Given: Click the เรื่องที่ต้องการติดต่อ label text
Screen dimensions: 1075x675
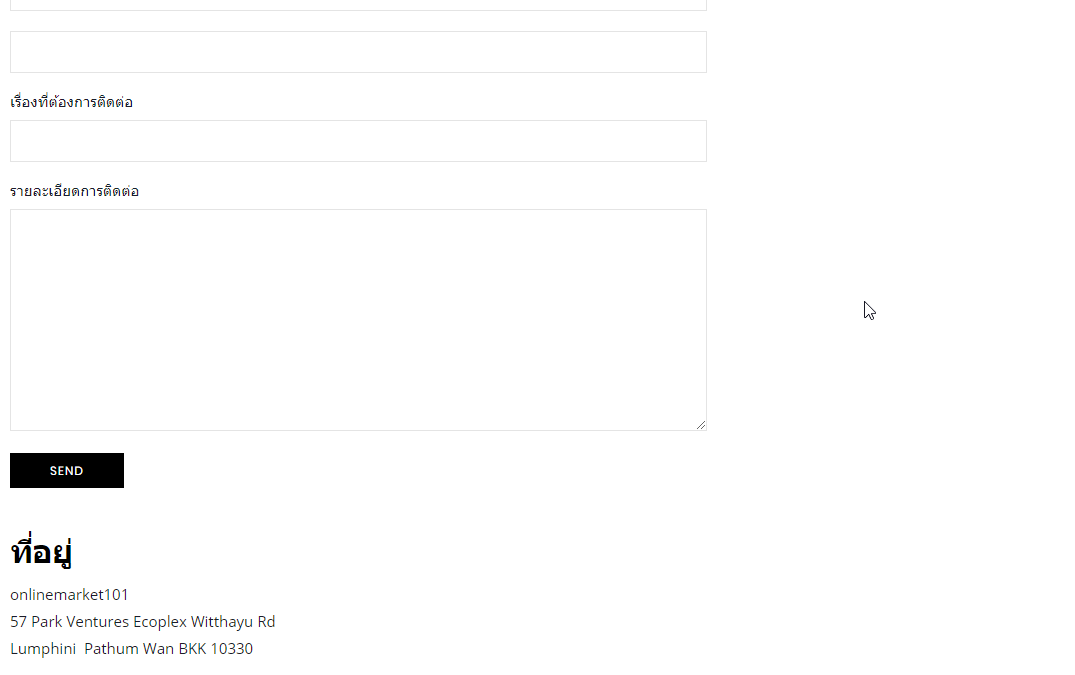Looking at the screenshot, I should pos(71,102).
